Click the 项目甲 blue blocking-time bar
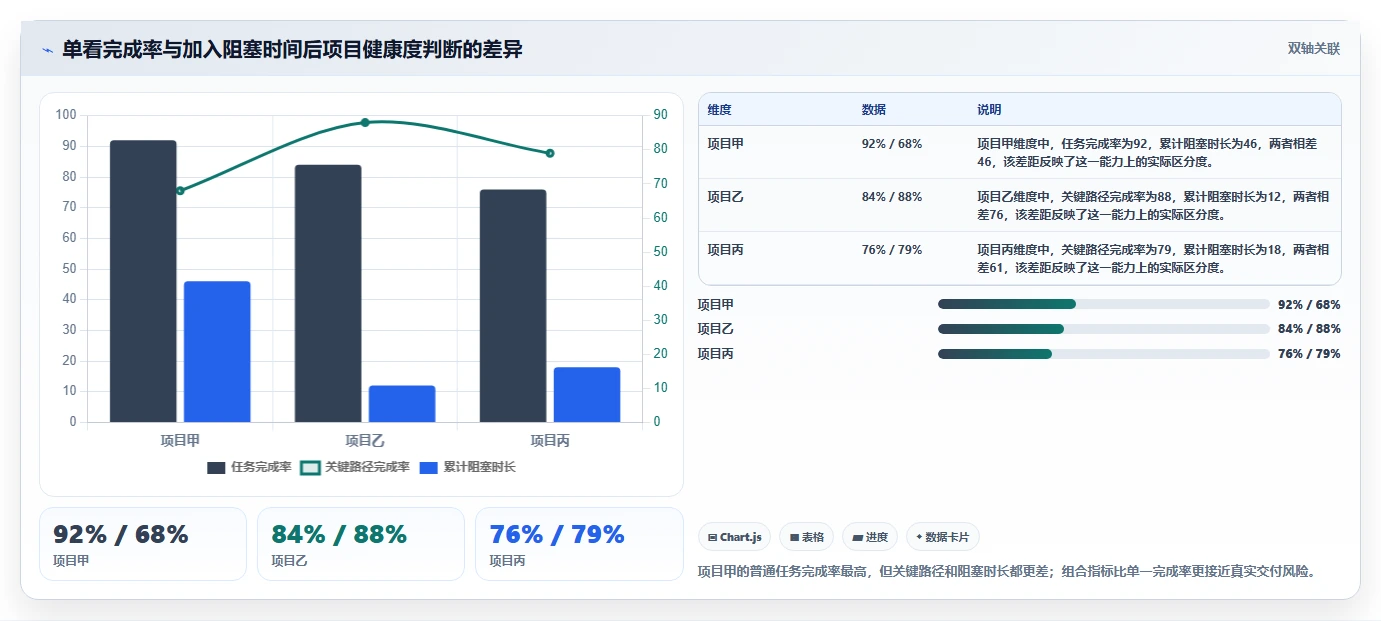Screen dimensions: 1381x621 click(217, 352)
